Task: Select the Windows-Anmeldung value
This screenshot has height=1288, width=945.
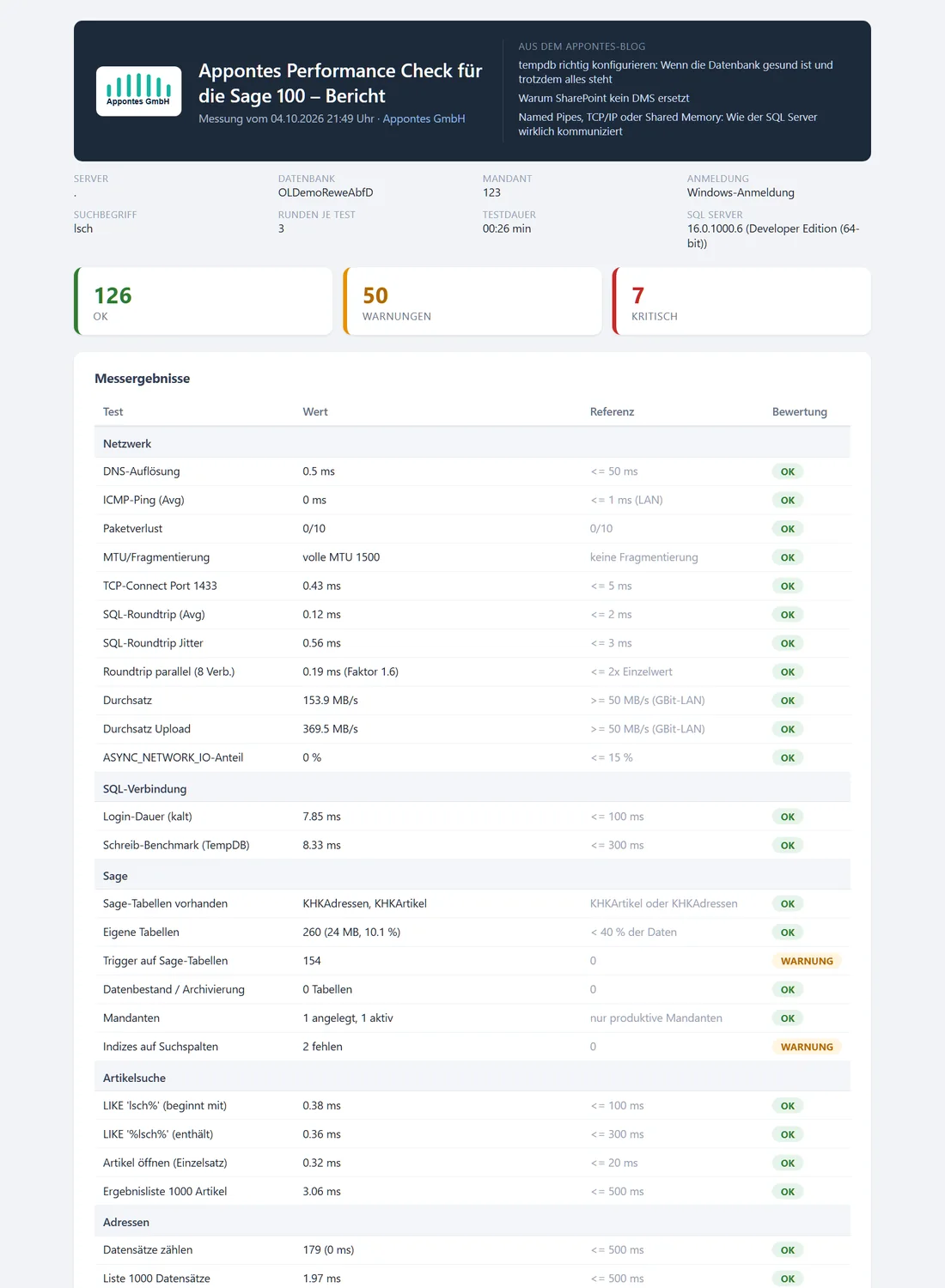Action: (x=741, y=192)
